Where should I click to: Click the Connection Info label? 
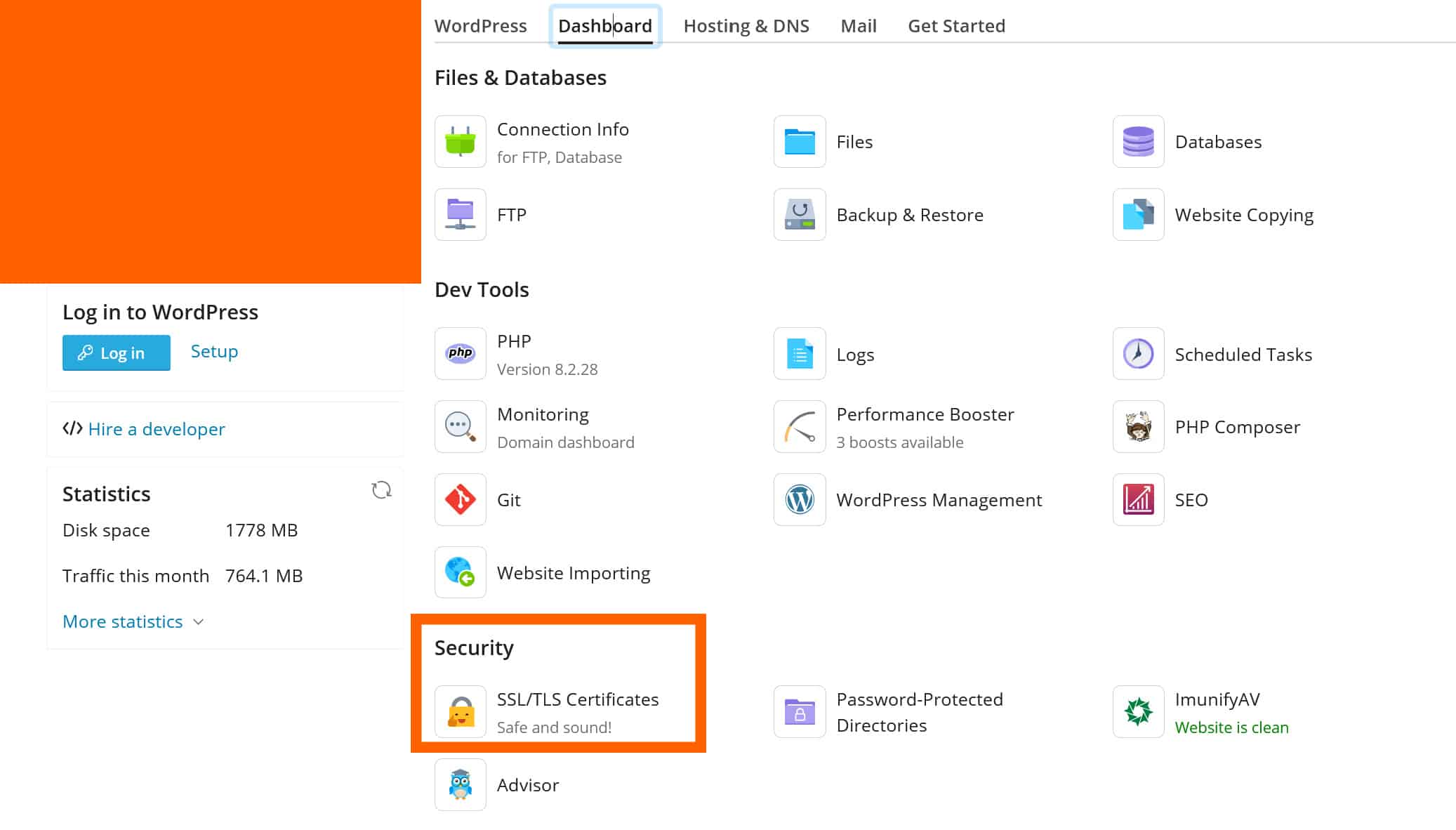tap(563, 129)
